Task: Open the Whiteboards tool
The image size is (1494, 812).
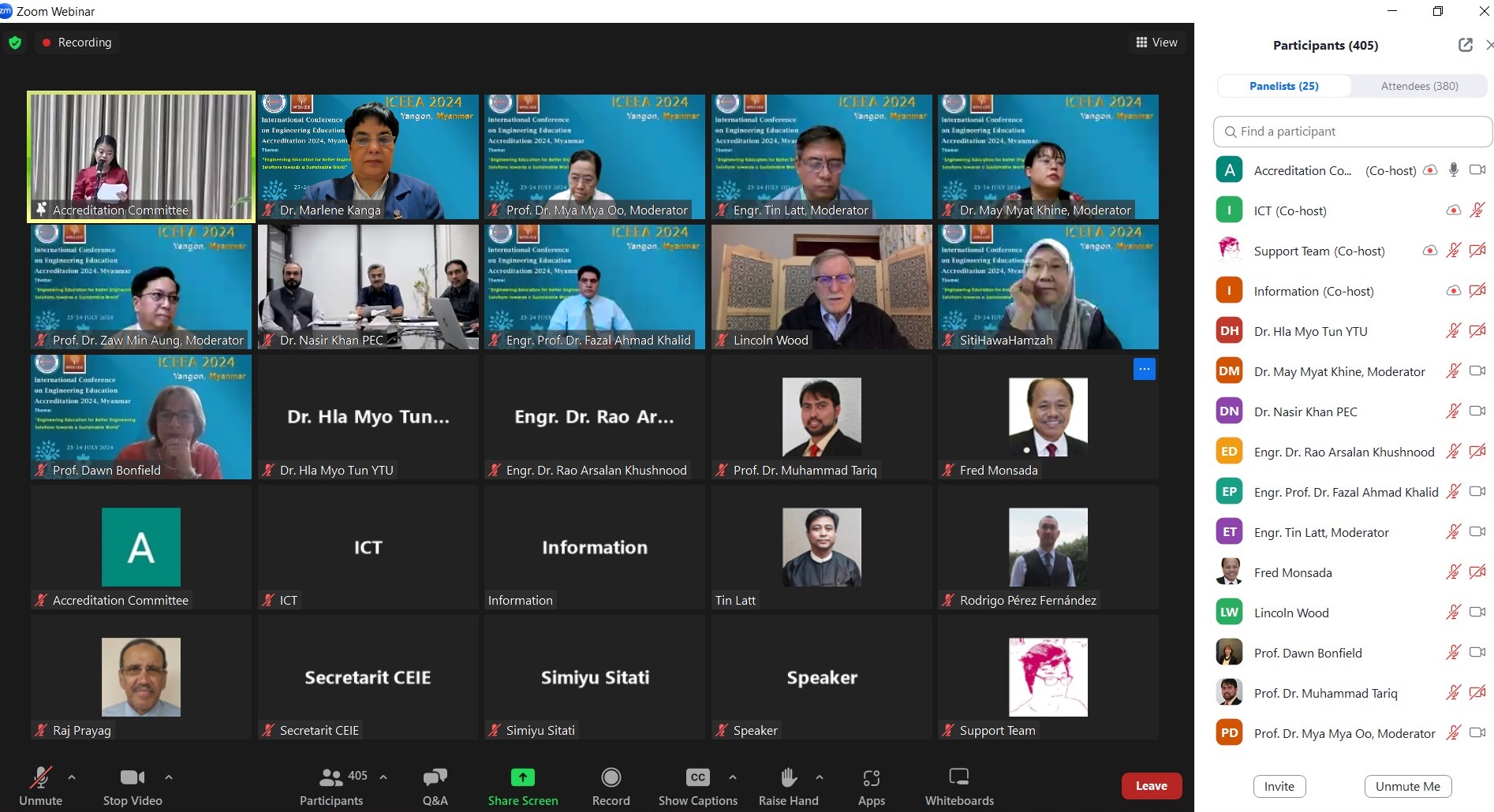Action: pyautogui.click(x=958, y=778)
